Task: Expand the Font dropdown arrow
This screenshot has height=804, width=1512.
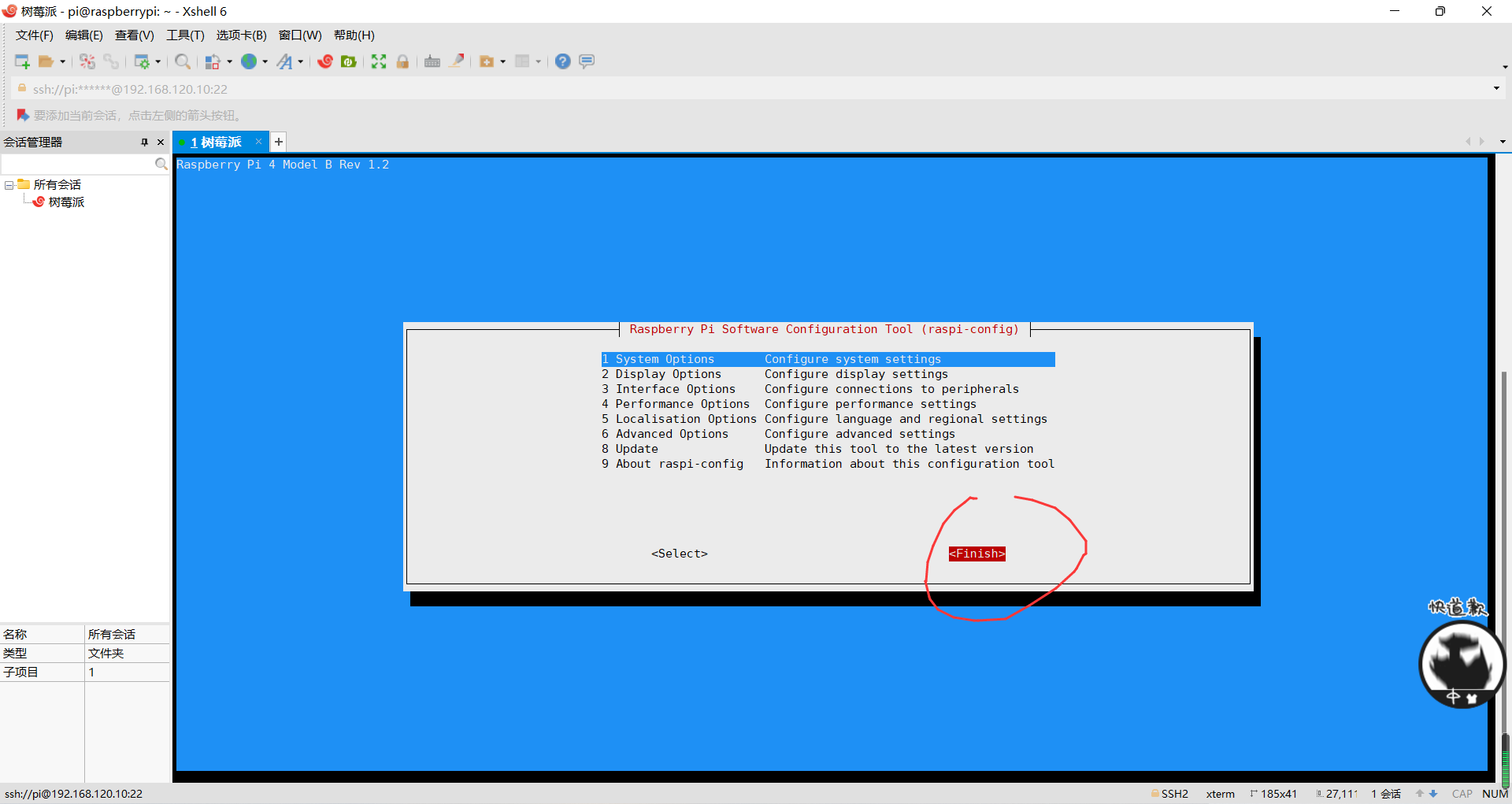Action: click(301, 61)
